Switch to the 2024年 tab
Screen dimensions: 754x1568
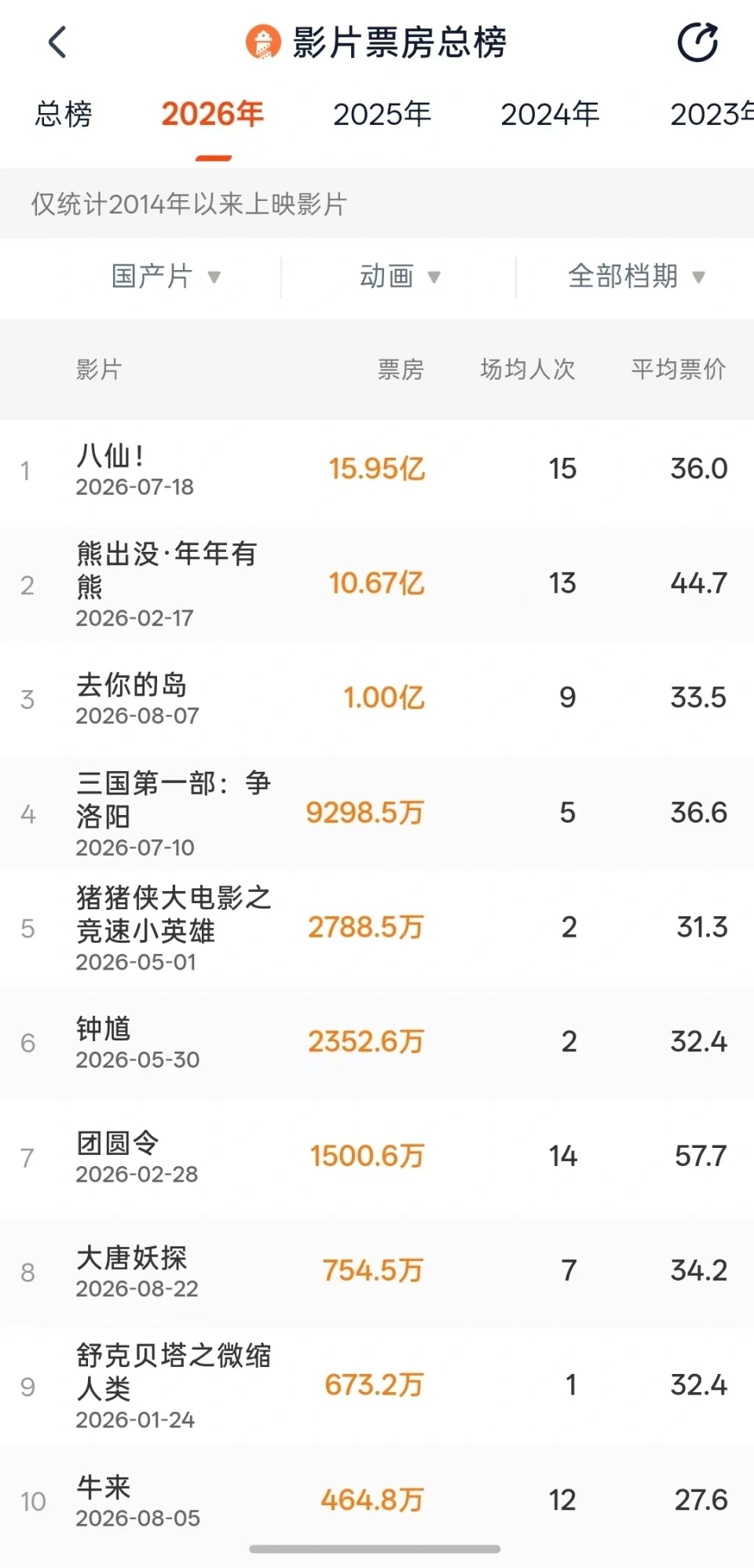click(x=550, y=115)
